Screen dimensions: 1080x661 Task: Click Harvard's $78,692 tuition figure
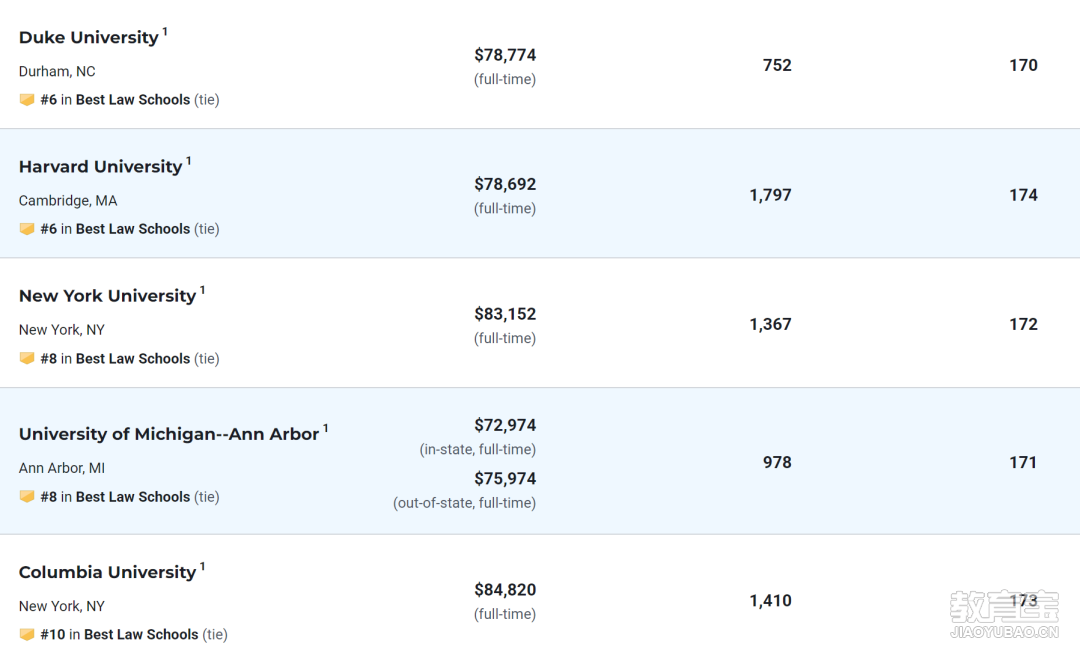505,185
